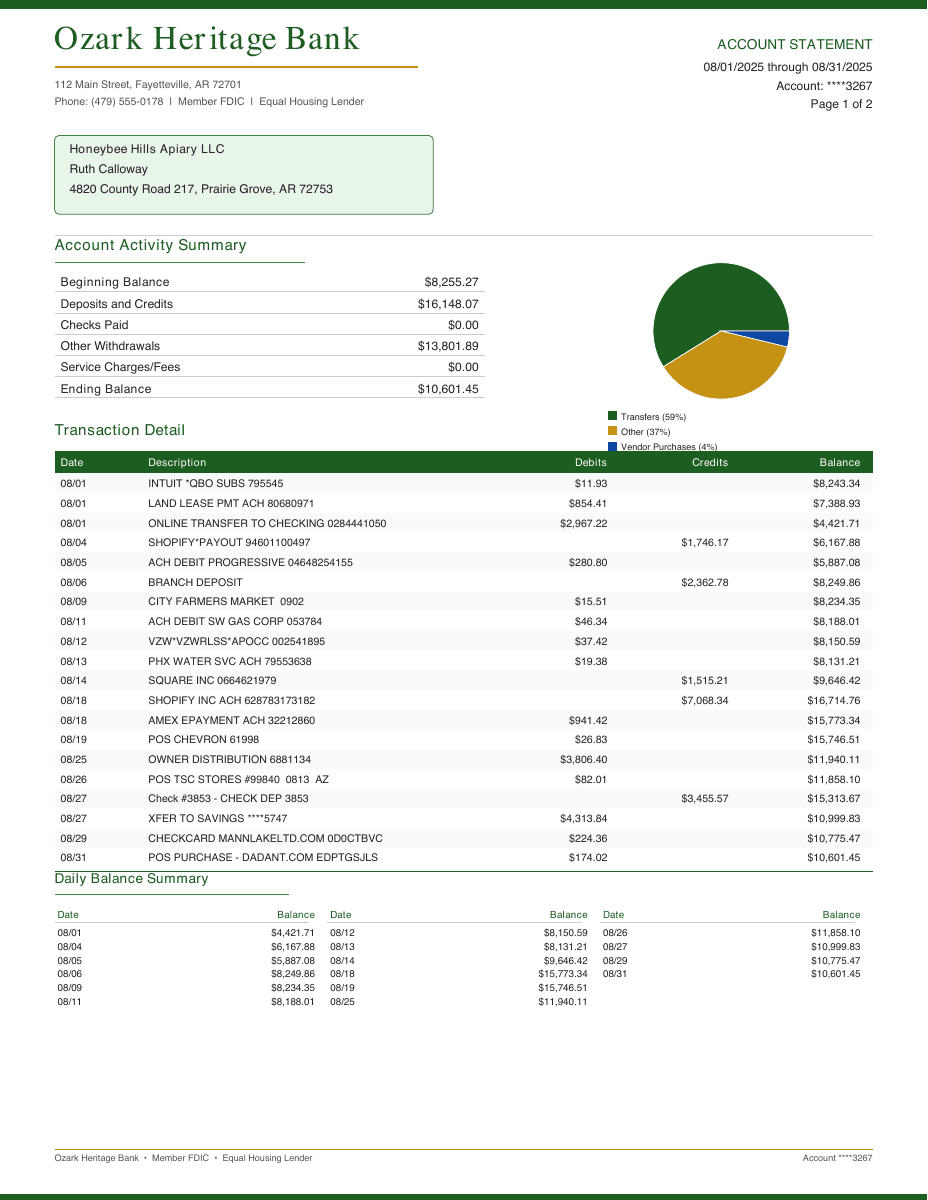Expand the Date column header in the transaction table
928x1200 pixels.
(74, 462)
